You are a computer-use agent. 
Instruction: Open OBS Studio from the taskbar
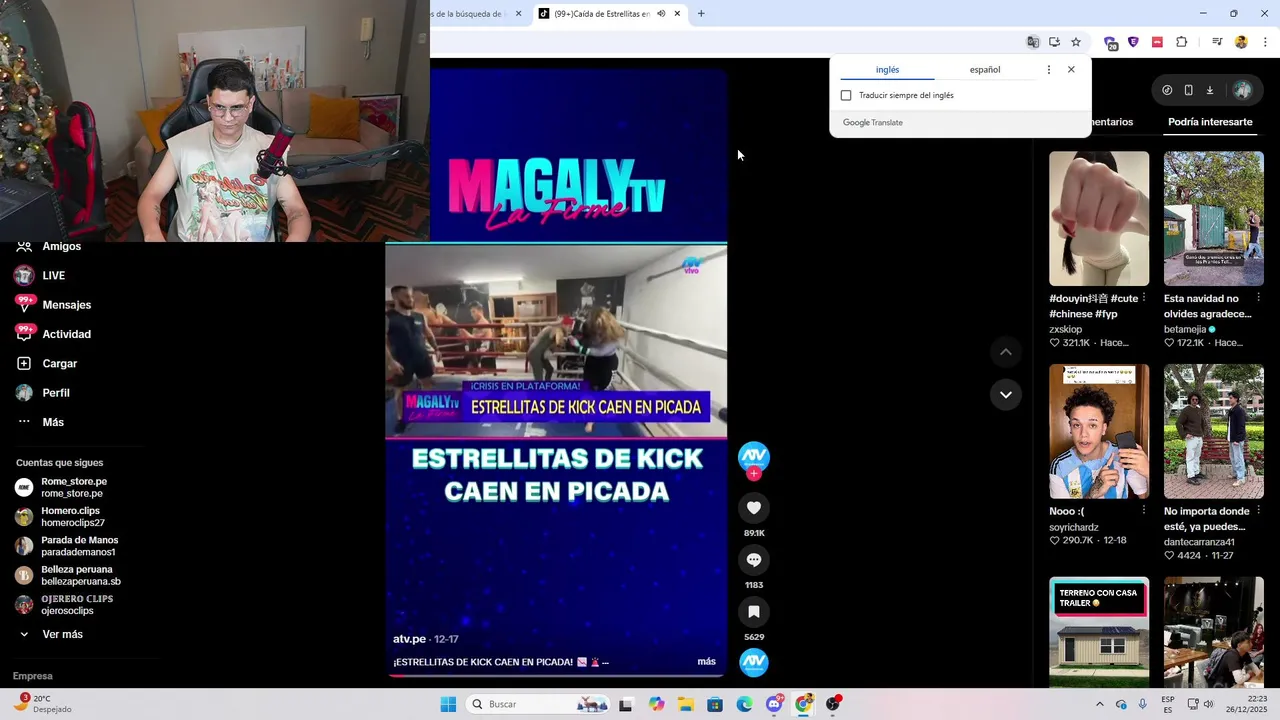pyautogui.click(x=833, y=704)
